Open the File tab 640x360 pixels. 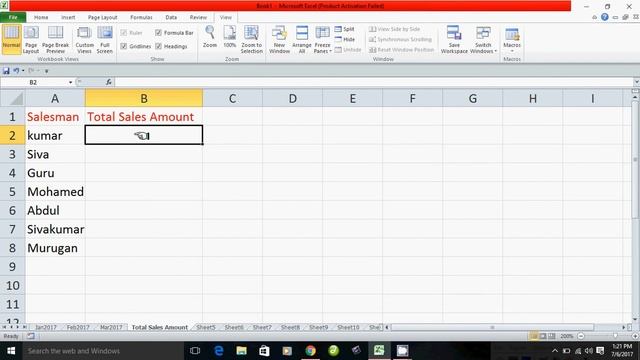click(x=13, y=17)
